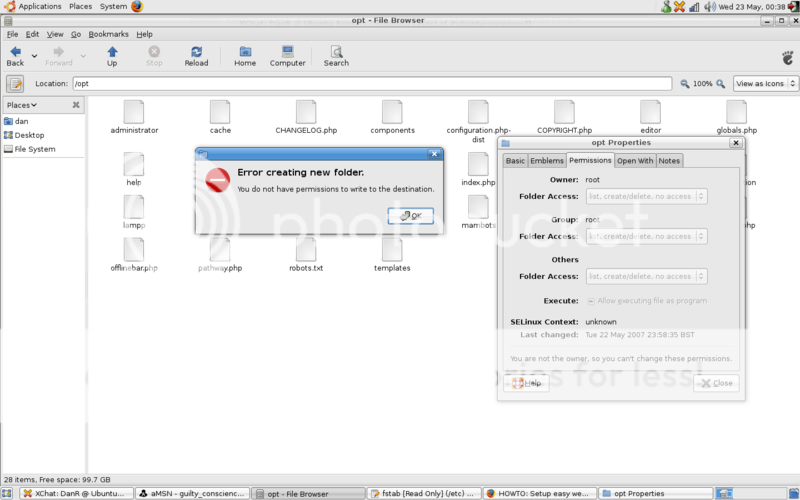
Task: Go up one folder level
Action: 112,56
